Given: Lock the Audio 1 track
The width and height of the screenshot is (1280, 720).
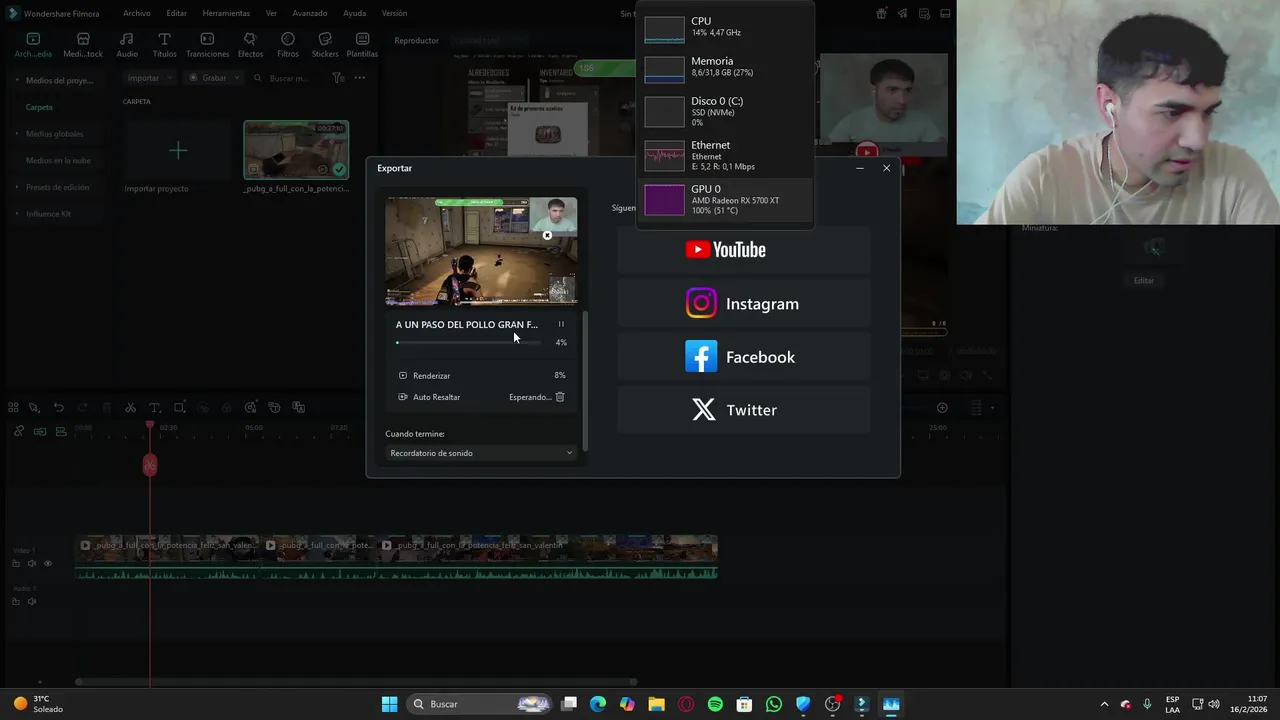Looking at the screenshot, I should pos(16,601).
